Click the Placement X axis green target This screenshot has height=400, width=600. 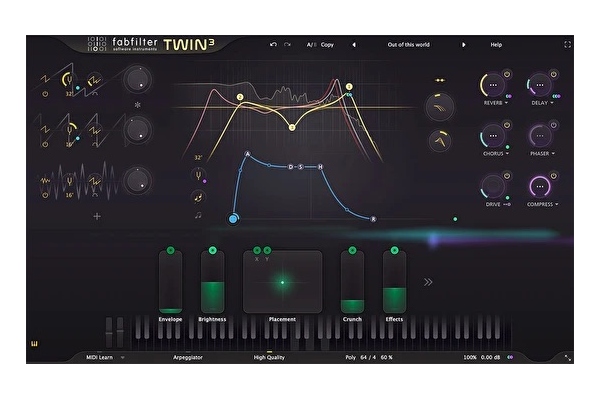tap(257, 250)
